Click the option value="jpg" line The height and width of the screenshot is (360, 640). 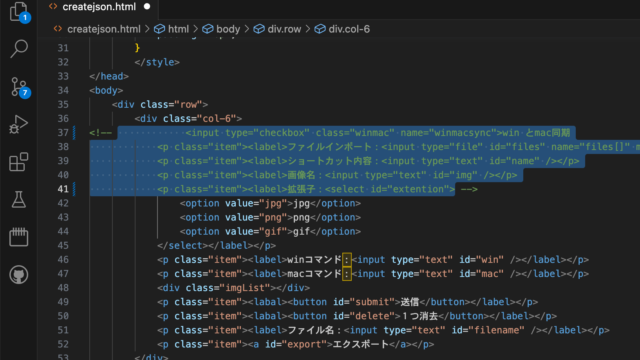pos(270,203)
